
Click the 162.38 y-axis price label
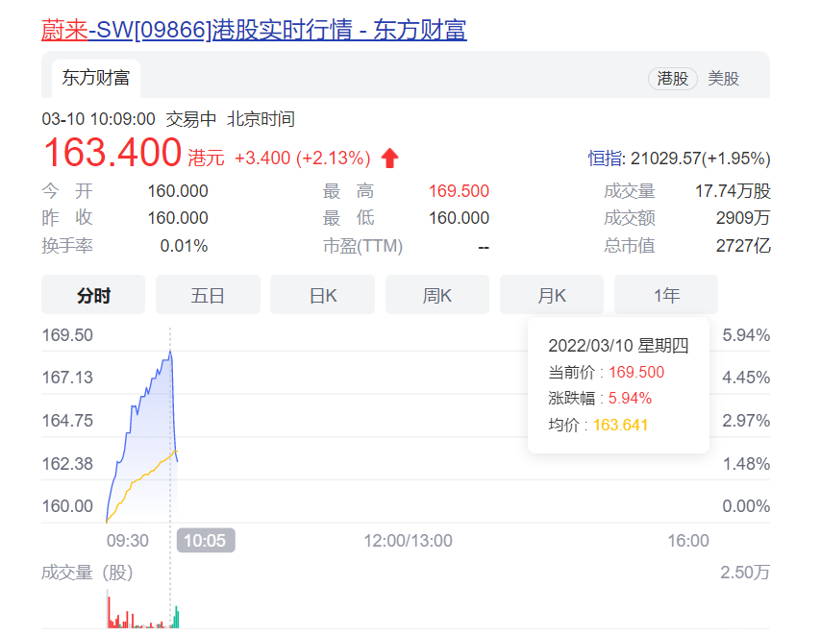point(67,463)
